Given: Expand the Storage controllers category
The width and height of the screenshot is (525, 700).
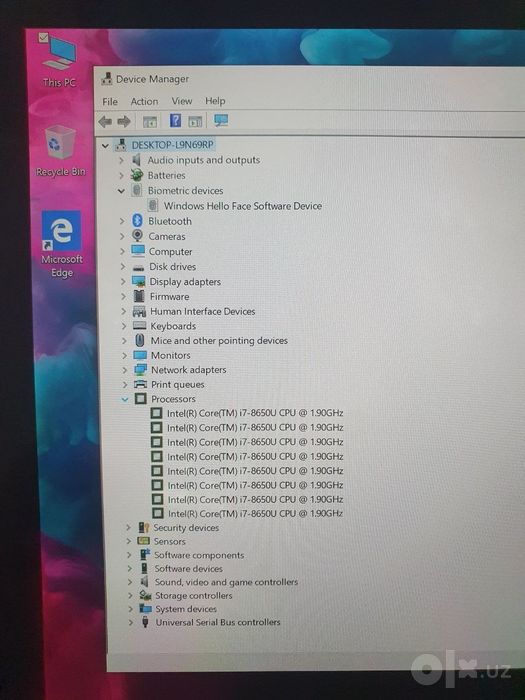Looking at the screenshot, I should click(x=130, y=596).
